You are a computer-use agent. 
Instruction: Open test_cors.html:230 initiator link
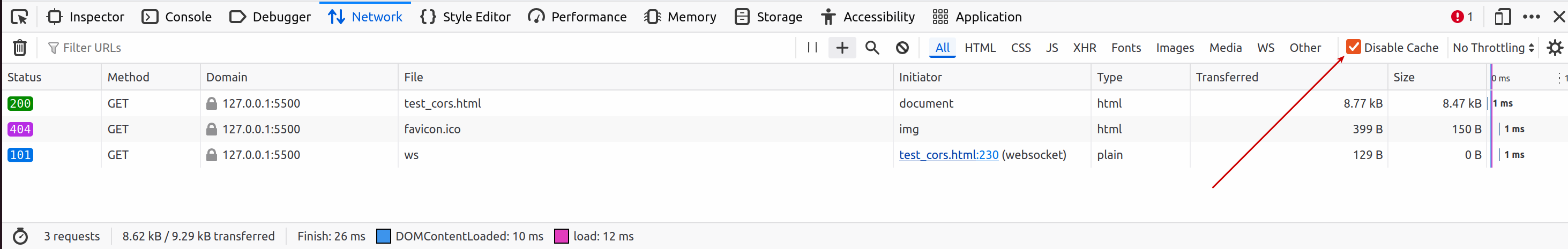(x=949, y=155)
